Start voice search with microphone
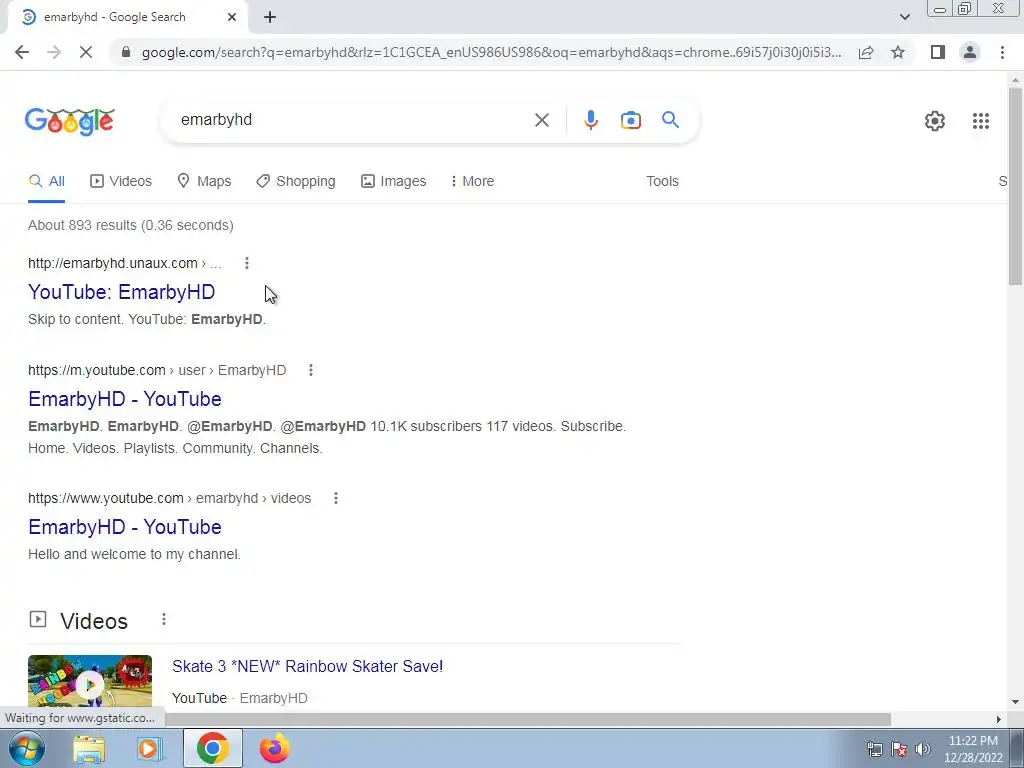The width and height of the screenshot is (1024, 768). coord(590,120)
